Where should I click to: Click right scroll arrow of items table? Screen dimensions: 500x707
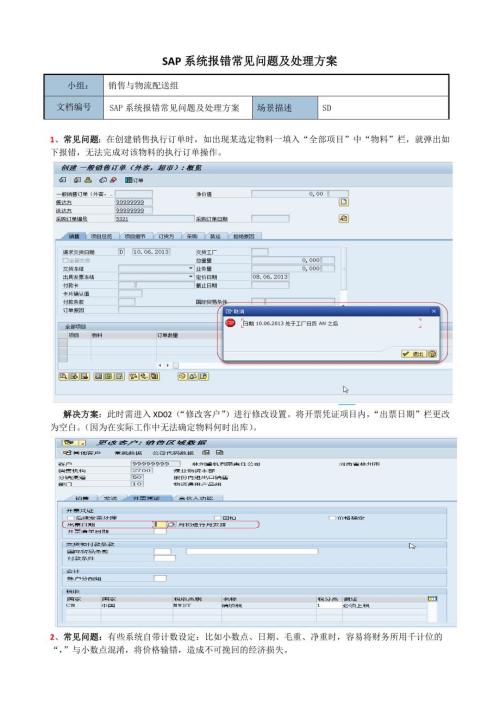click(x=167, y=365)
